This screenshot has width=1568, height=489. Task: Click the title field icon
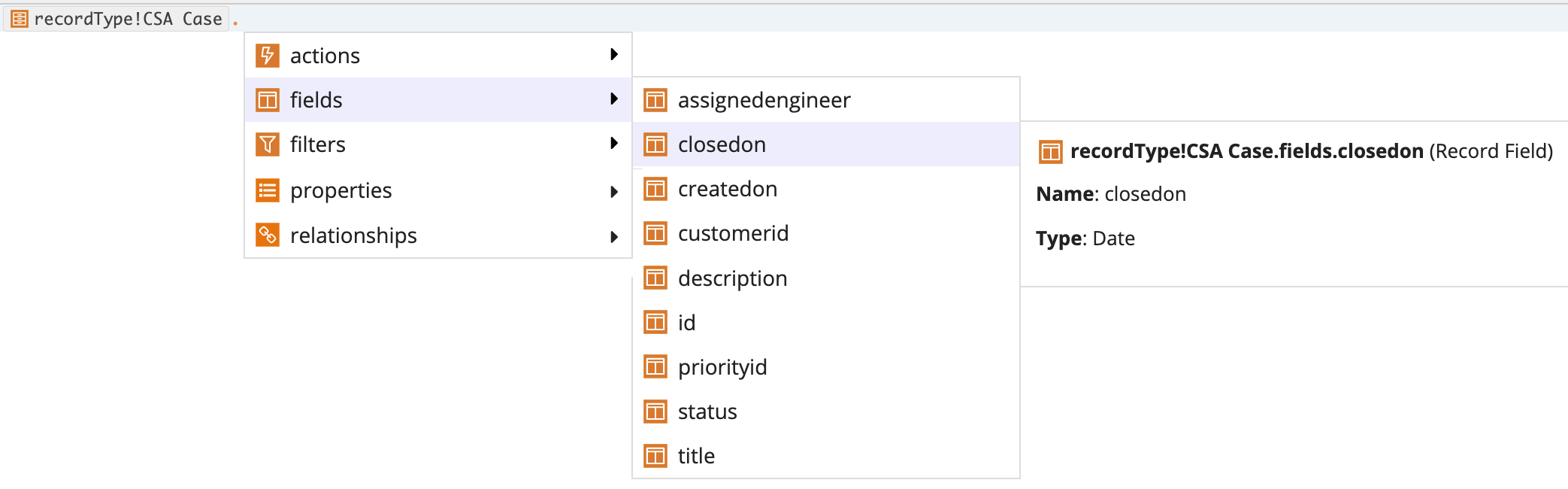pos(655,455)
